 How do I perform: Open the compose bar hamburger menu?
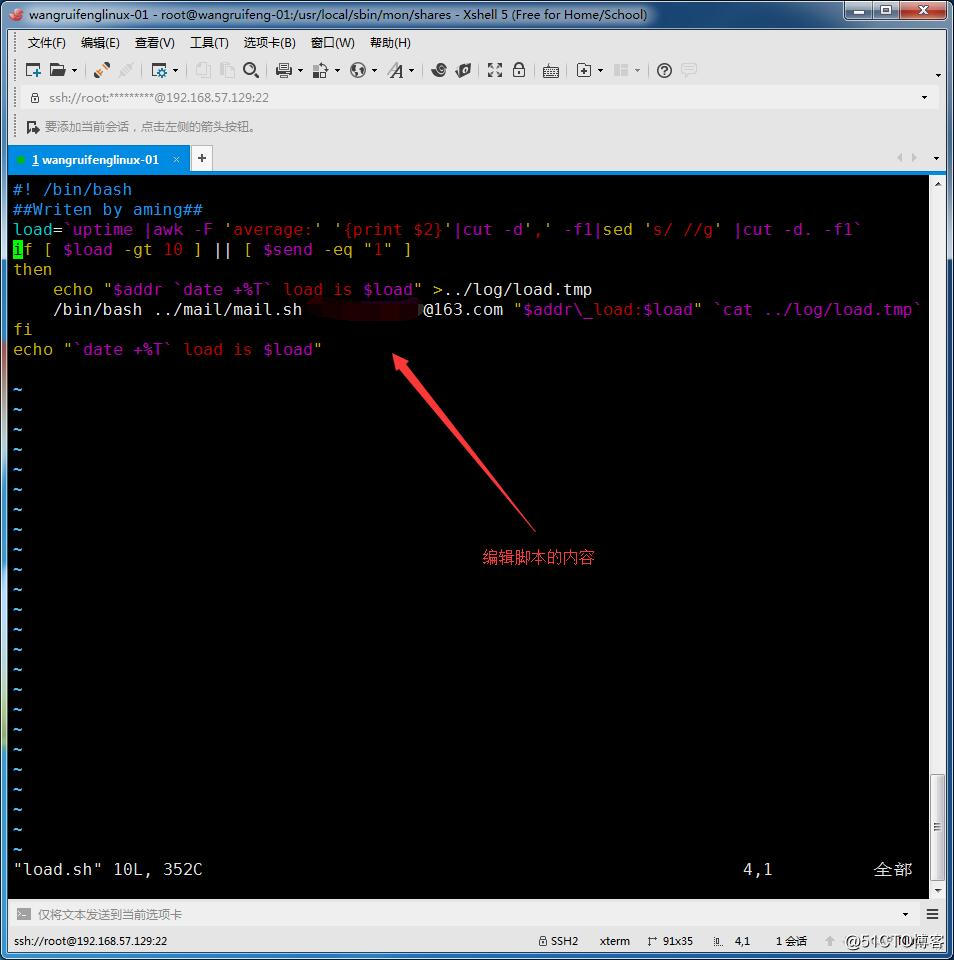(933, 914)
